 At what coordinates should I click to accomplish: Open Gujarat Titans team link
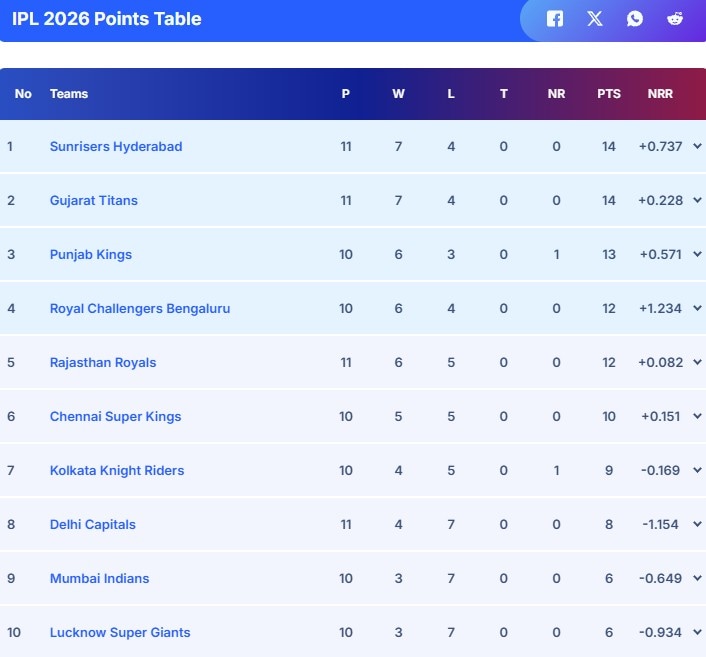(94, 201)
